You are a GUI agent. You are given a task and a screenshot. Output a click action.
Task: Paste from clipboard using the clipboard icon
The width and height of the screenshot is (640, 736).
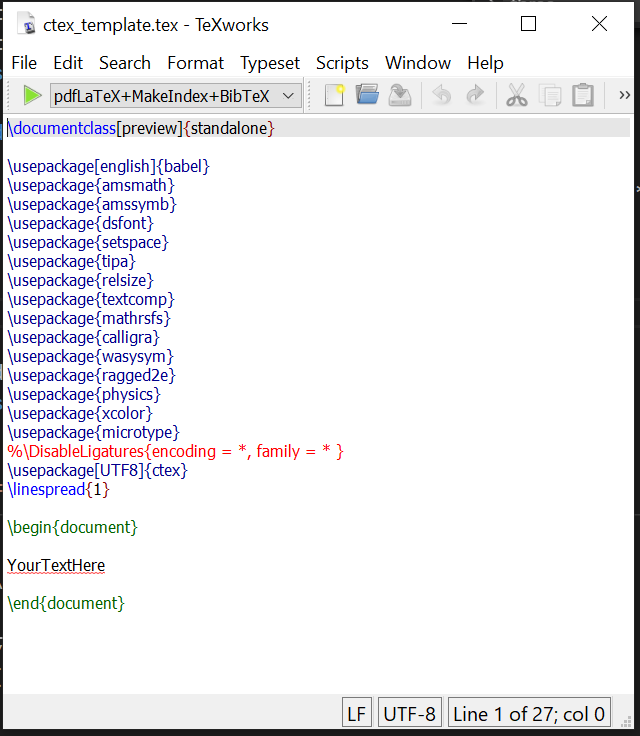pyautogui.click(x=583, y=95)
